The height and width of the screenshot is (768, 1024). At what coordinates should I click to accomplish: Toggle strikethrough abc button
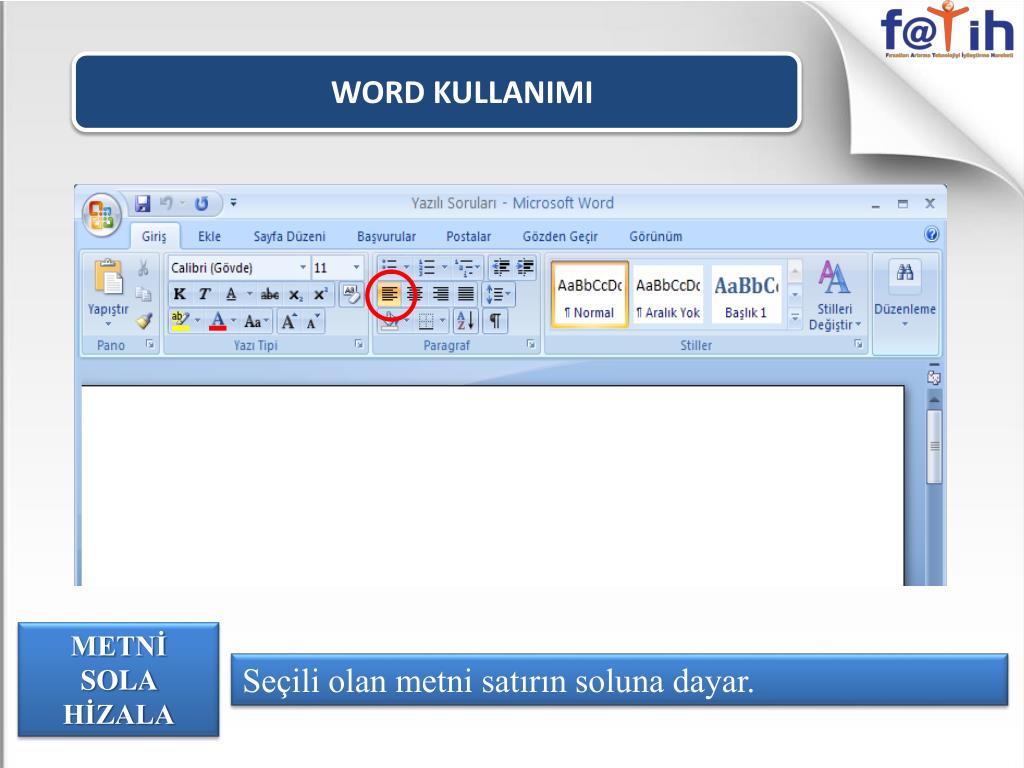270,295
